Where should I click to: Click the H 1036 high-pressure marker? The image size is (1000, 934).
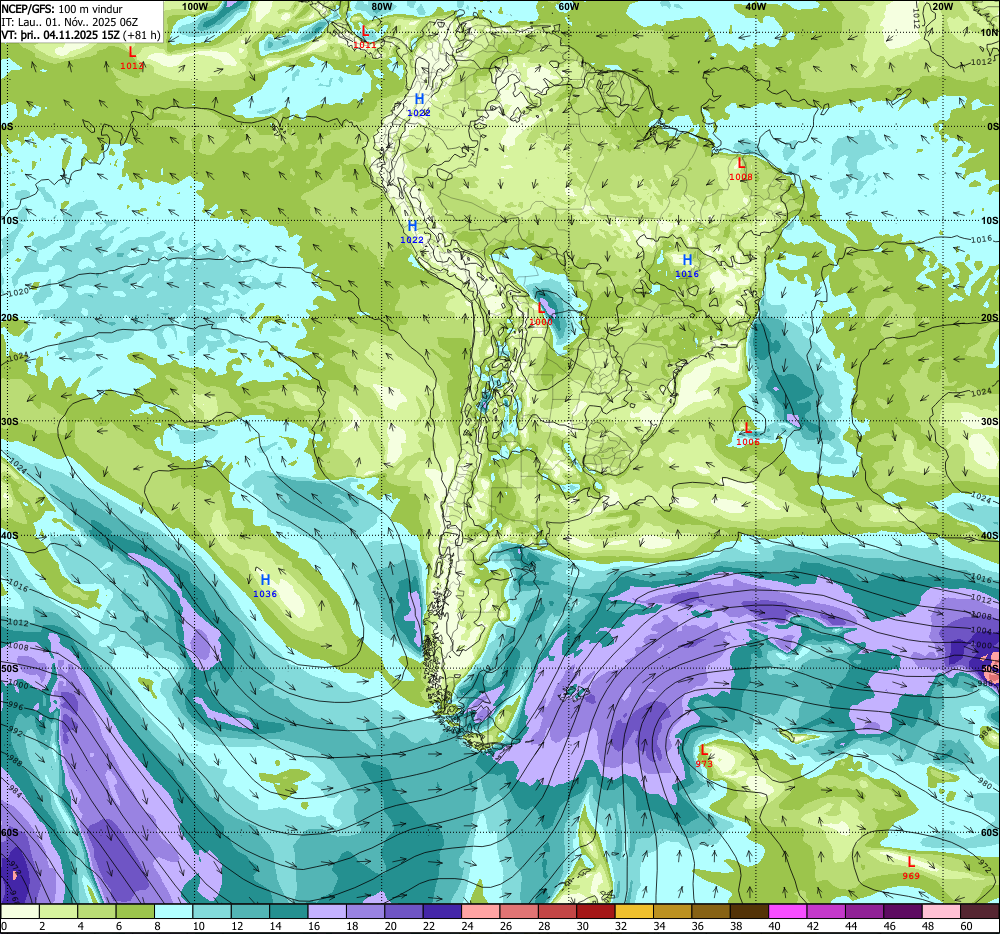(265, 585)
